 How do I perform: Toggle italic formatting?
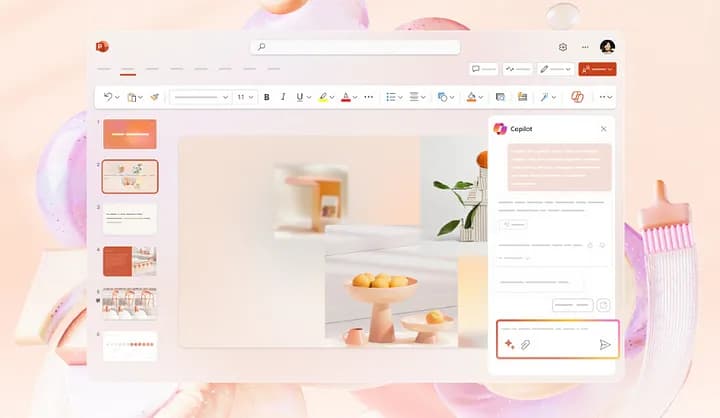283,97
